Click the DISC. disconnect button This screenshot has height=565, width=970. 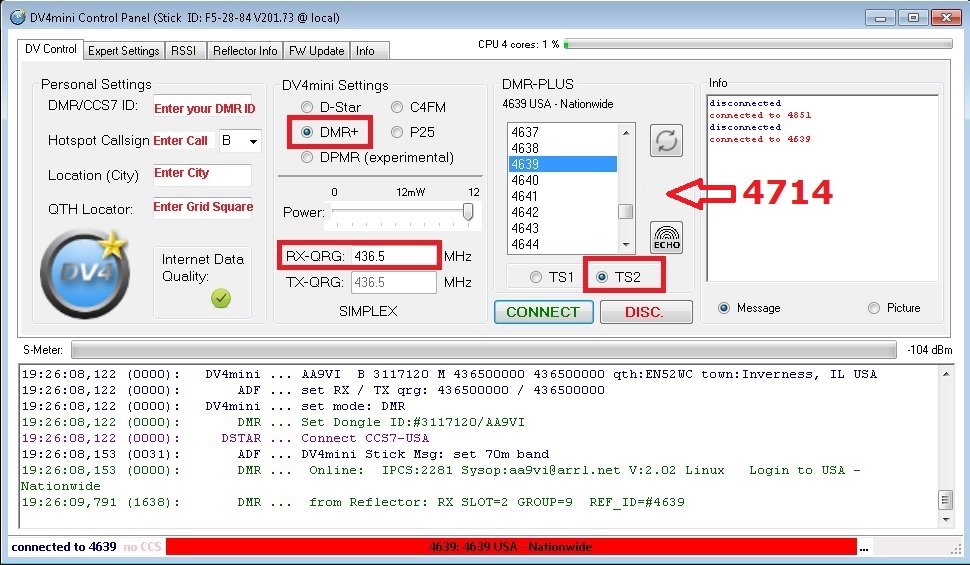click(x=646, y=312)
